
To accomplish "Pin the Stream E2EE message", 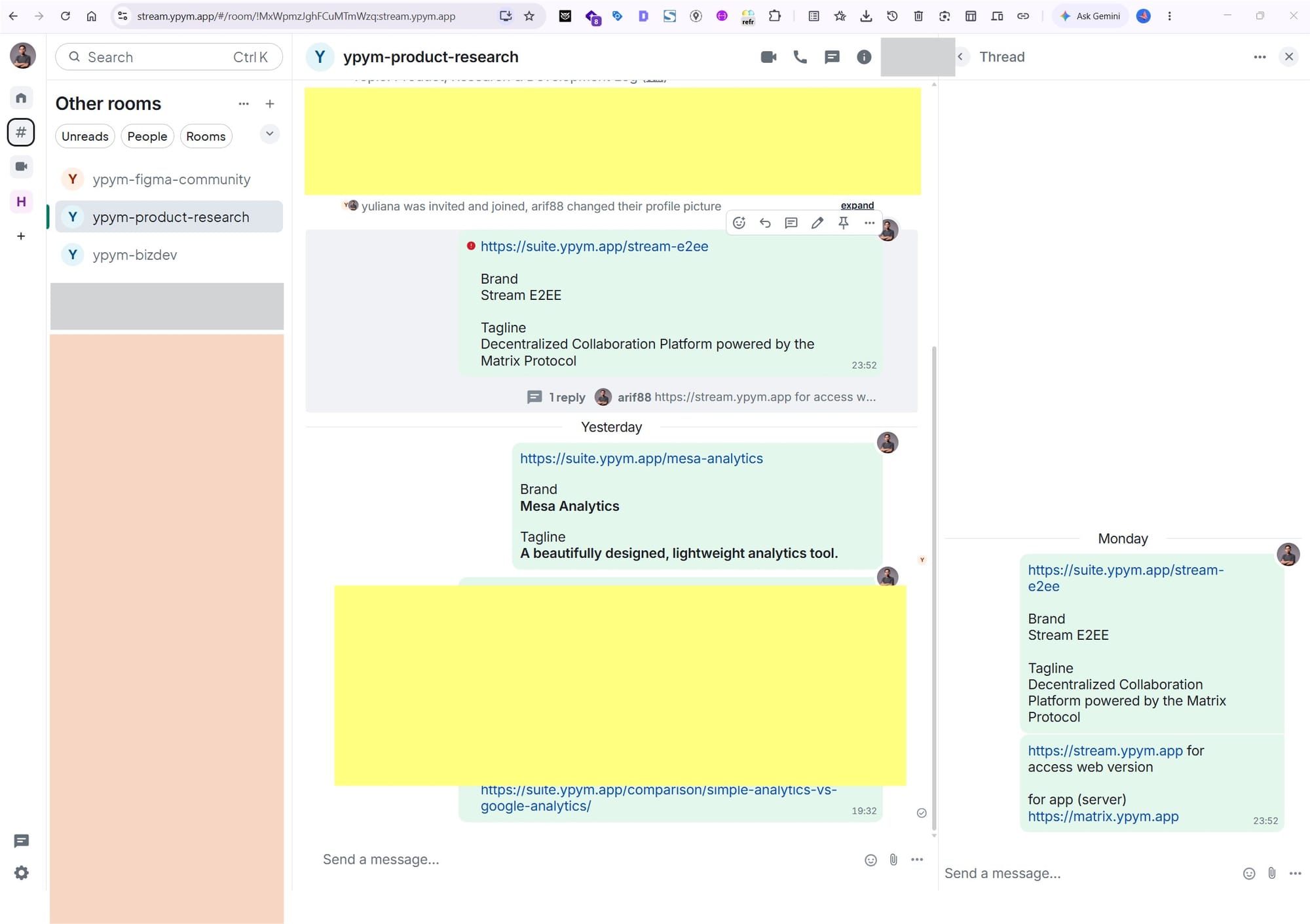I will click(x=844, y=223).
